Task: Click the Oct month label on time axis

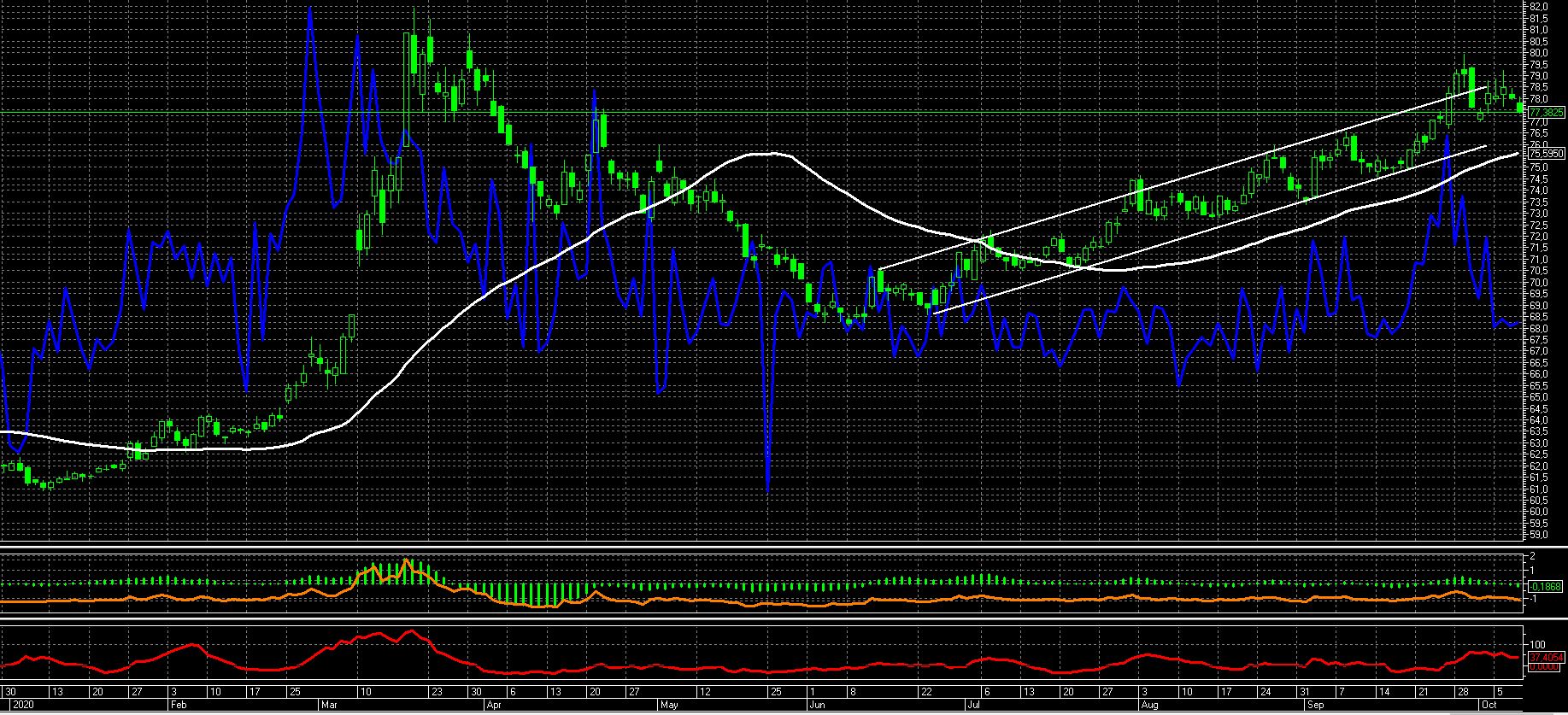Action: click(x=1489, y=706)
